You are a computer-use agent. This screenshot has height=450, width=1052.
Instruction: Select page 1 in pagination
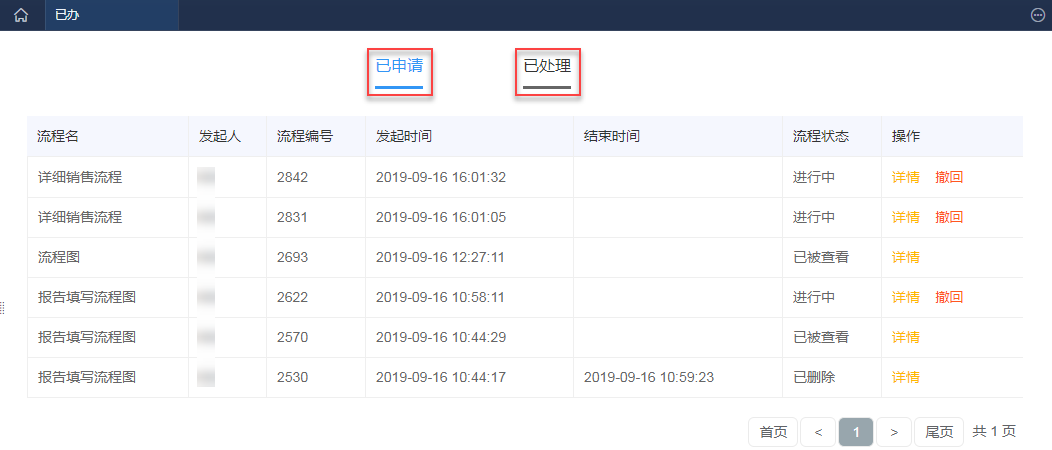(x=856, y=433)
